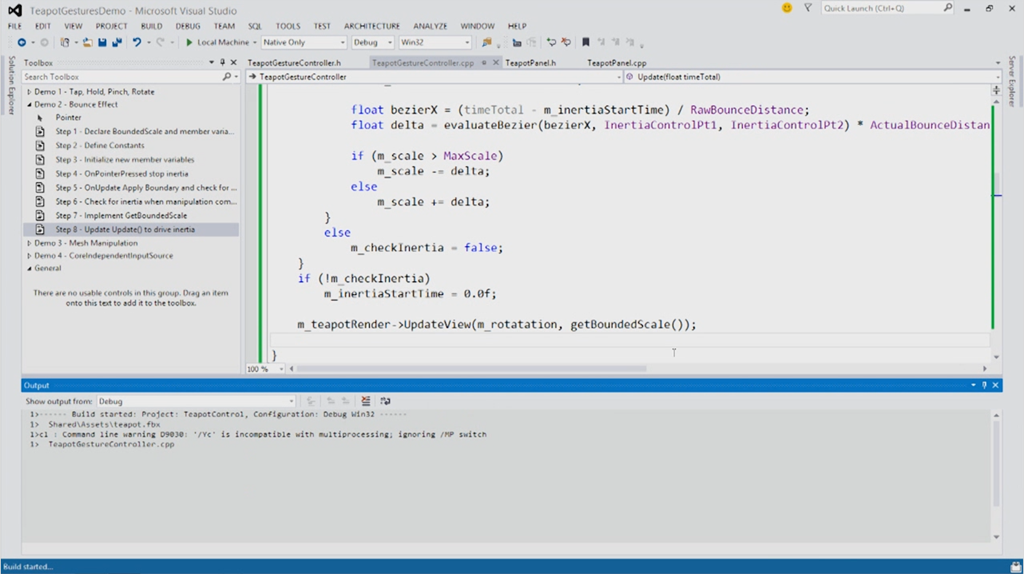The height and width of the screenshot is (574, 1024).
Task: Collapse the General toolbox group
Action: click(x=29, y=268)
